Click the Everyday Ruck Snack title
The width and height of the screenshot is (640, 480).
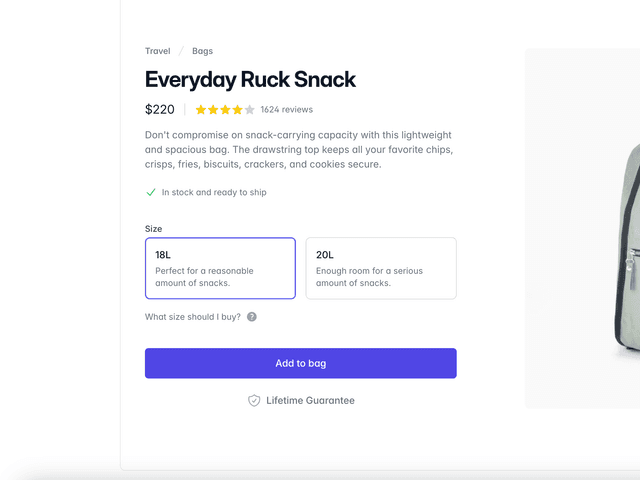pos(250,80)
